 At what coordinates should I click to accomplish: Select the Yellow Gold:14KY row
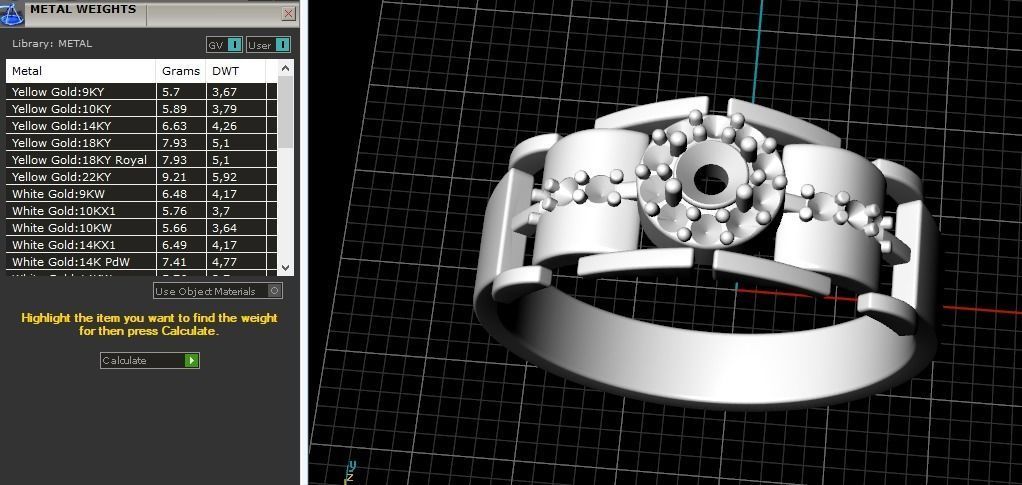pyautogui.click(x=141, y=126)
